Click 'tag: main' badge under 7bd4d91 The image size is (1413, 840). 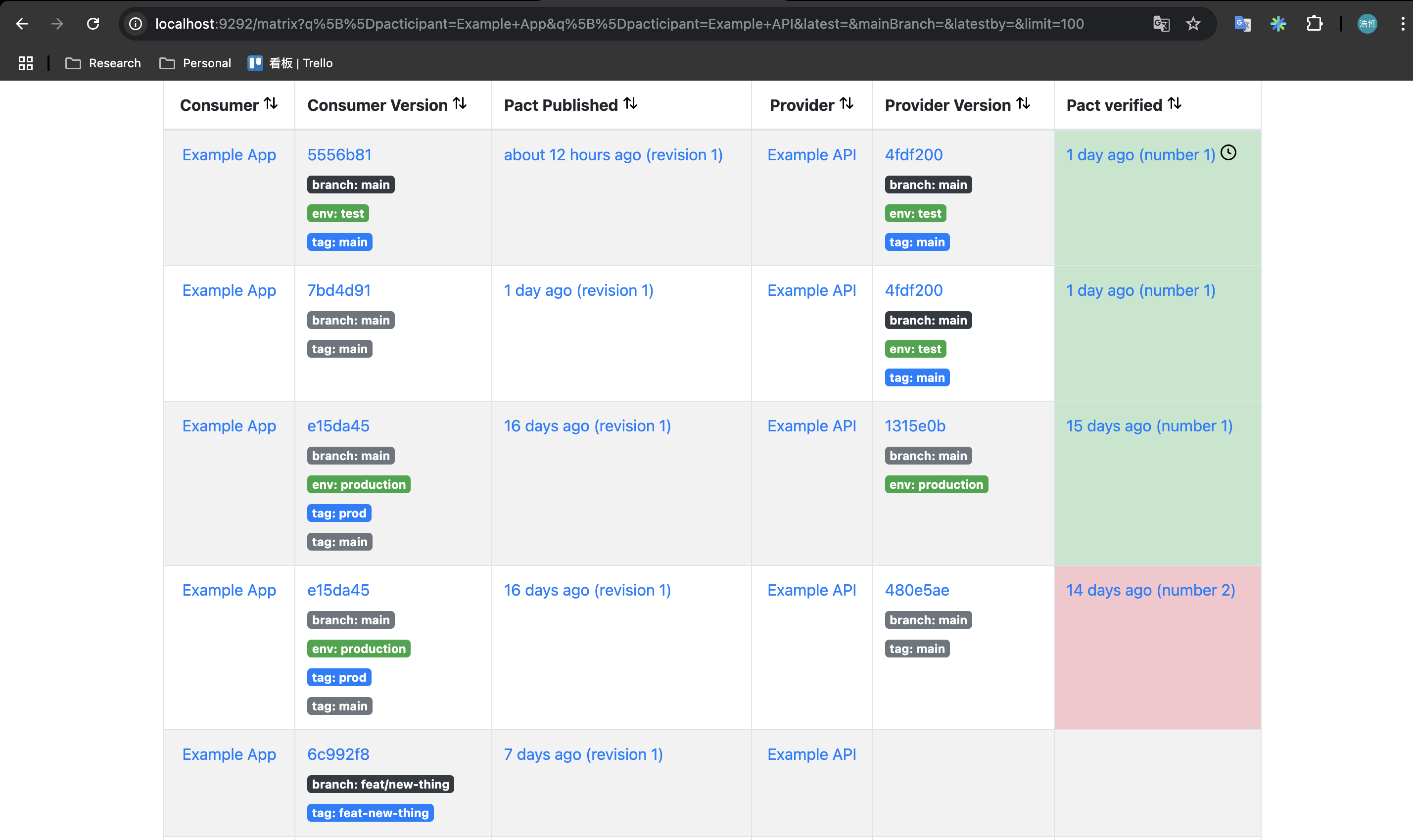(x=340, y=349)
